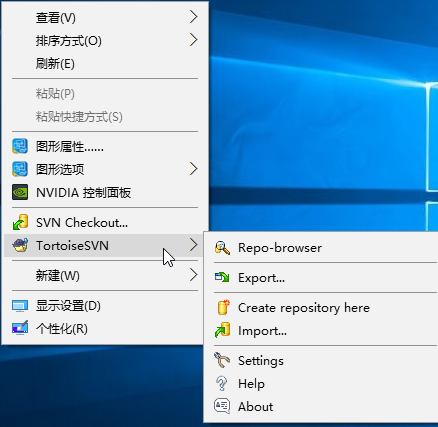Select Repo-browser in TortoiseSVN submenu
Image resolution: width=438 pixels, height=427 pixels.
(322, 248)
